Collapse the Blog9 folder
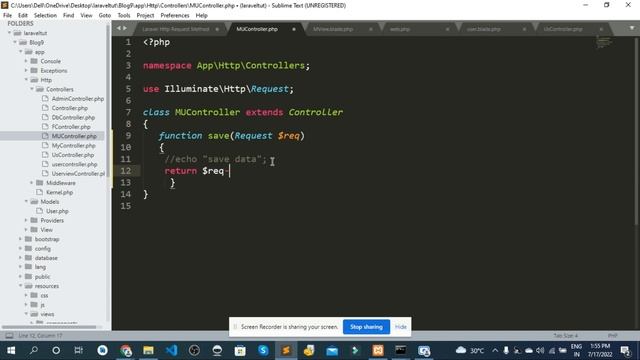Image resolution: width=640 pixels, height=360 pixels. 15,42
